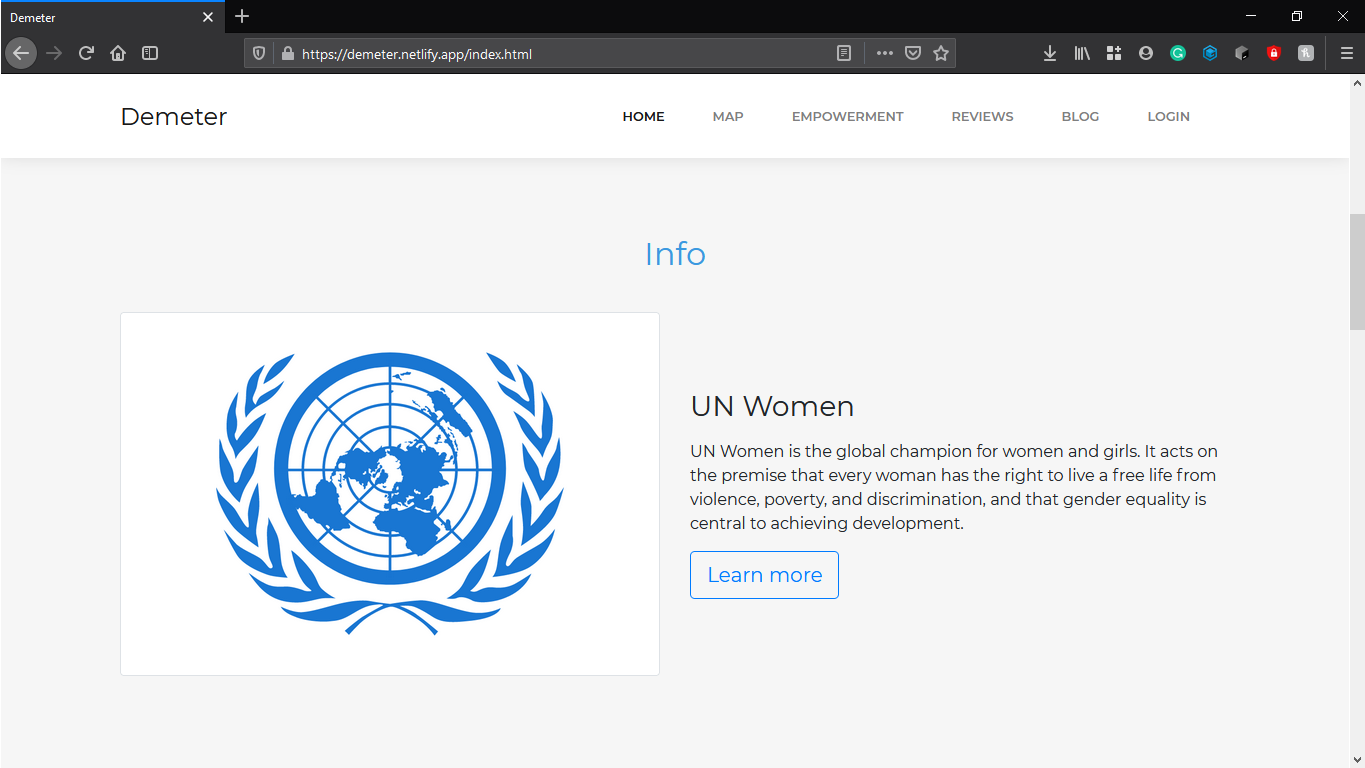Open the downloads panel

1050,54
